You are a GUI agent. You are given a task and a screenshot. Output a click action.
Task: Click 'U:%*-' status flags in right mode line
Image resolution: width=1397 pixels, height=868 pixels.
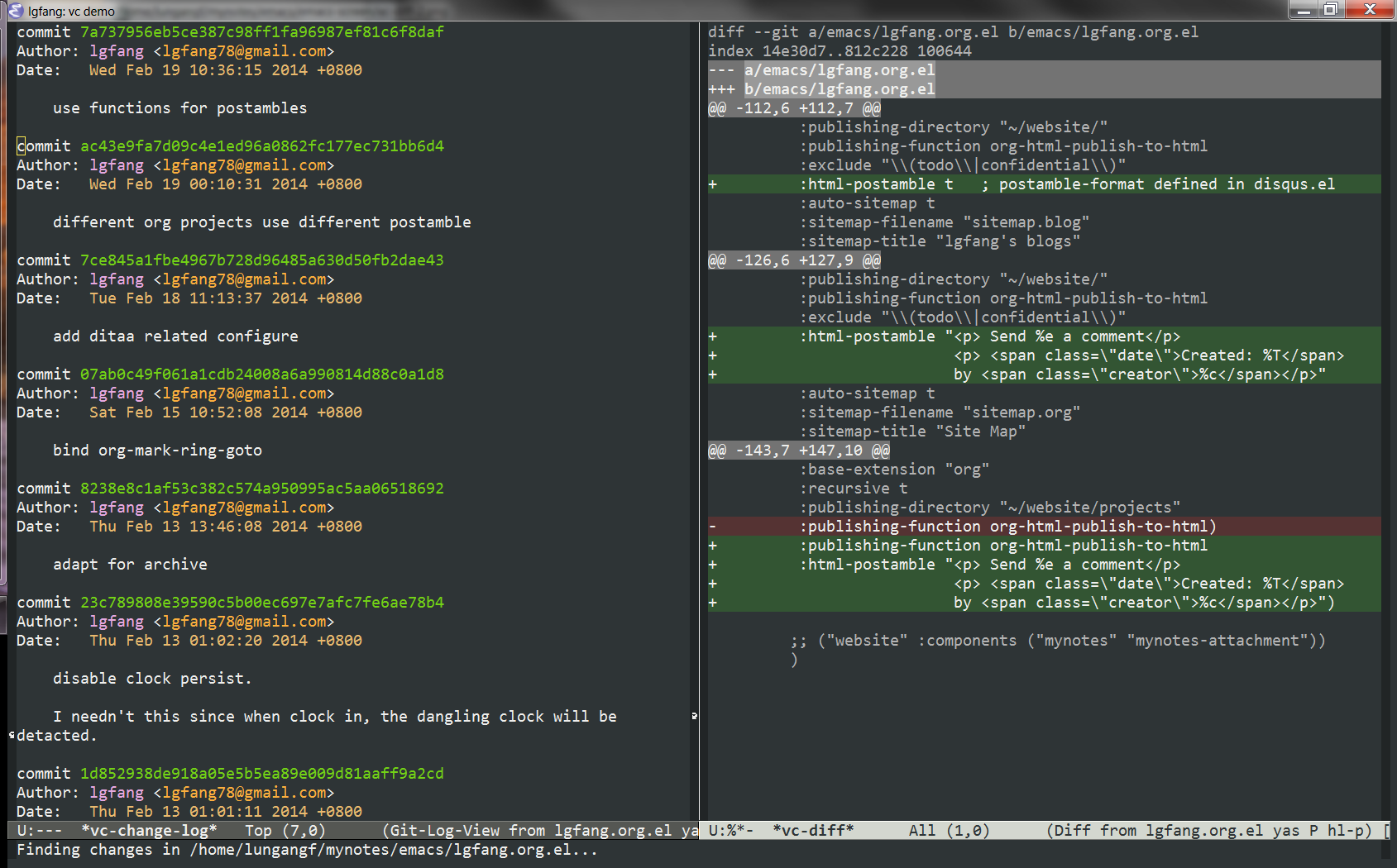pyautogui.click(x=731, y=831)
